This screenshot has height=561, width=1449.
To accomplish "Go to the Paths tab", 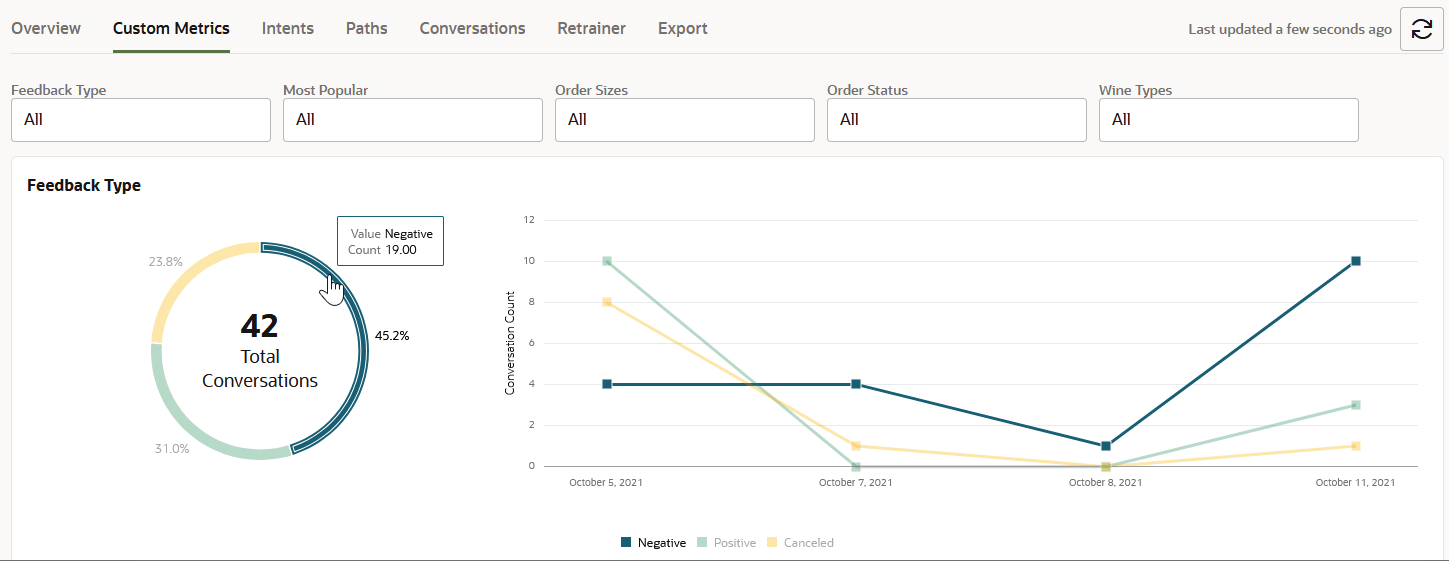I will click(366, 28).
